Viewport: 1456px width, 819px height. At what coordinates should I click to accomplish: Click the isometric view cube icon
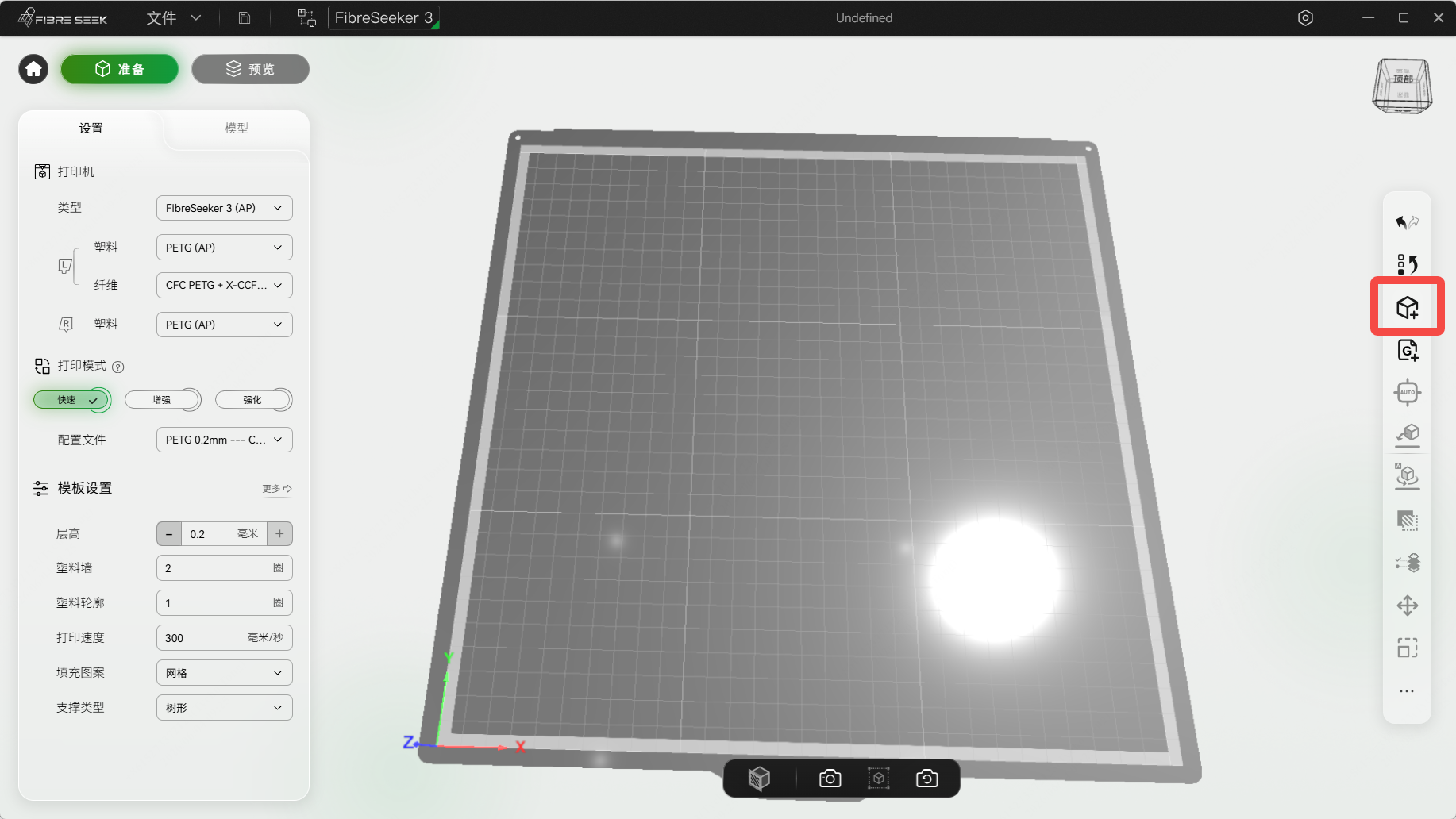(x=759, y=779)
